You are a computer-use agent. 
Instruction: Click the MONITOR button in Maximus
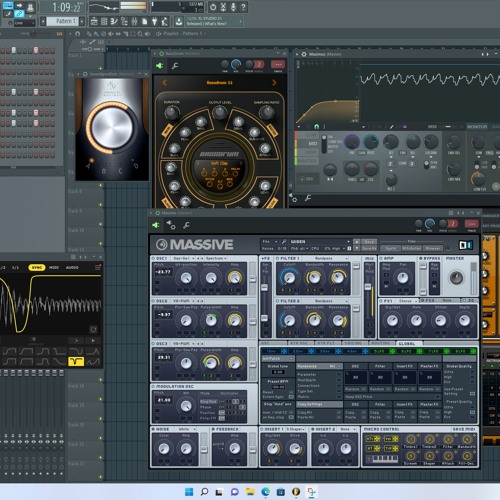(477, 127)
